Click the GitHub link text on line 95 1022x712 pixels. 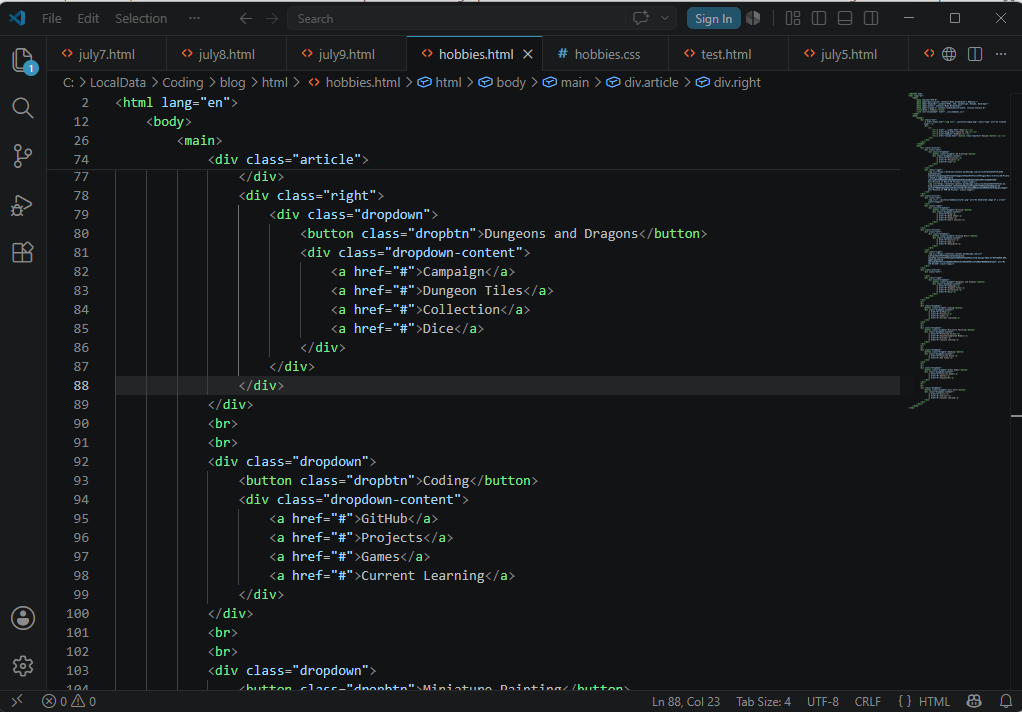click(384, 519)
